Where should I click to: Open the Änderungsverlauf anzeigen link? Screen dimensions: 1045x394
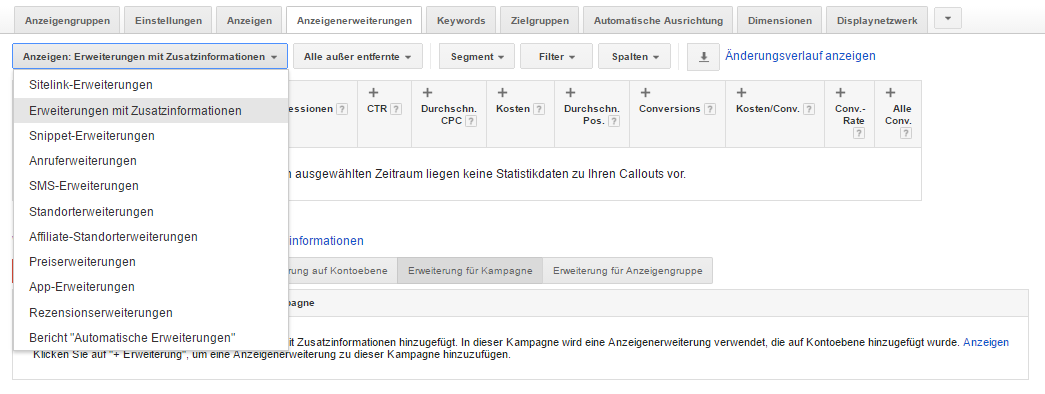pos(800,56)
